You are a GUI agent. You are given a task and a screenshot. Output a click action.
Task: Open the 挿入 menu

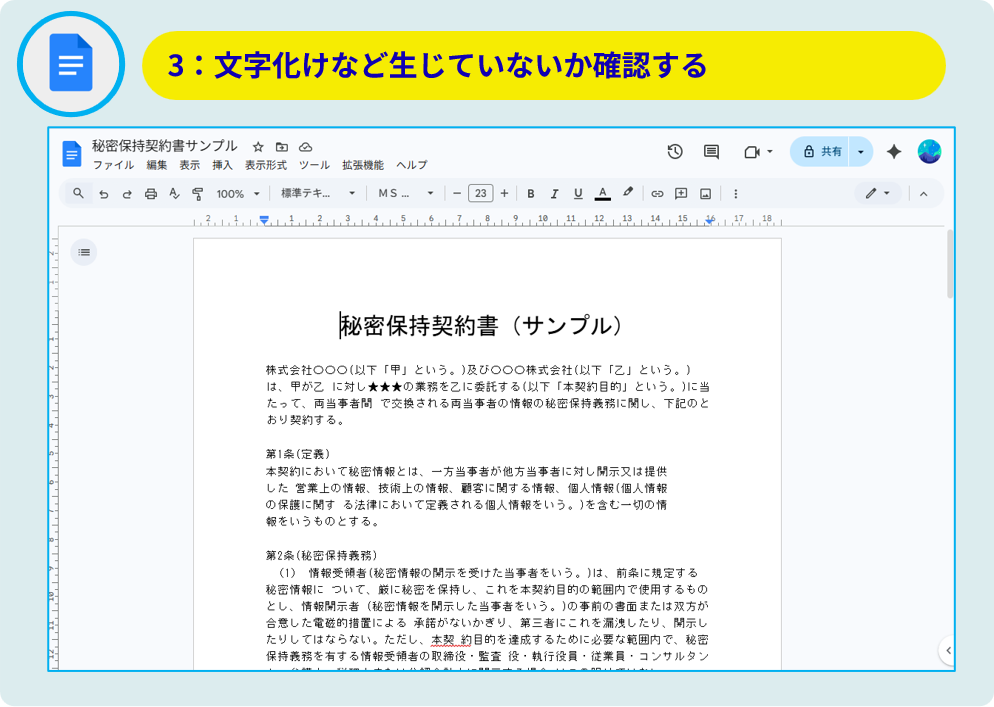coord(222,165)
